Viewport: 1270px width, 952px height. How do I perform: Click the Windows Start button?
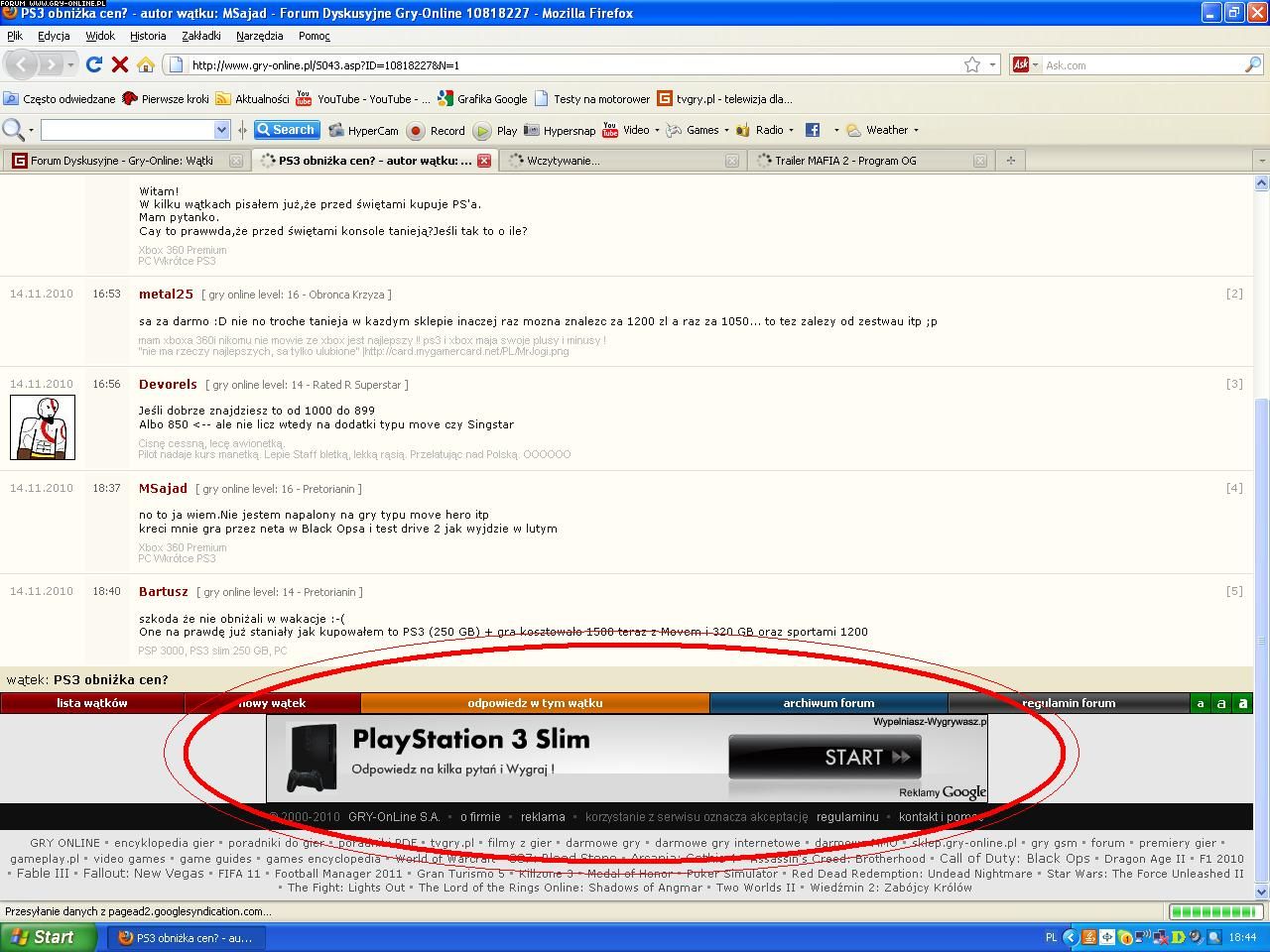click(49, 937)
